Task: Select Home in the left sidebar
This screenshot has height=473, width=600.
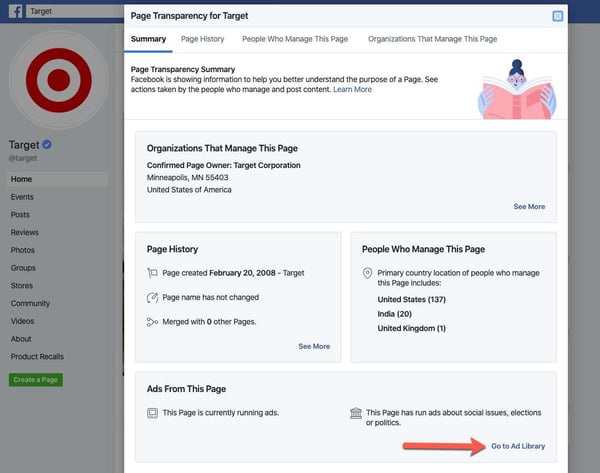Action: click(57, 179)
